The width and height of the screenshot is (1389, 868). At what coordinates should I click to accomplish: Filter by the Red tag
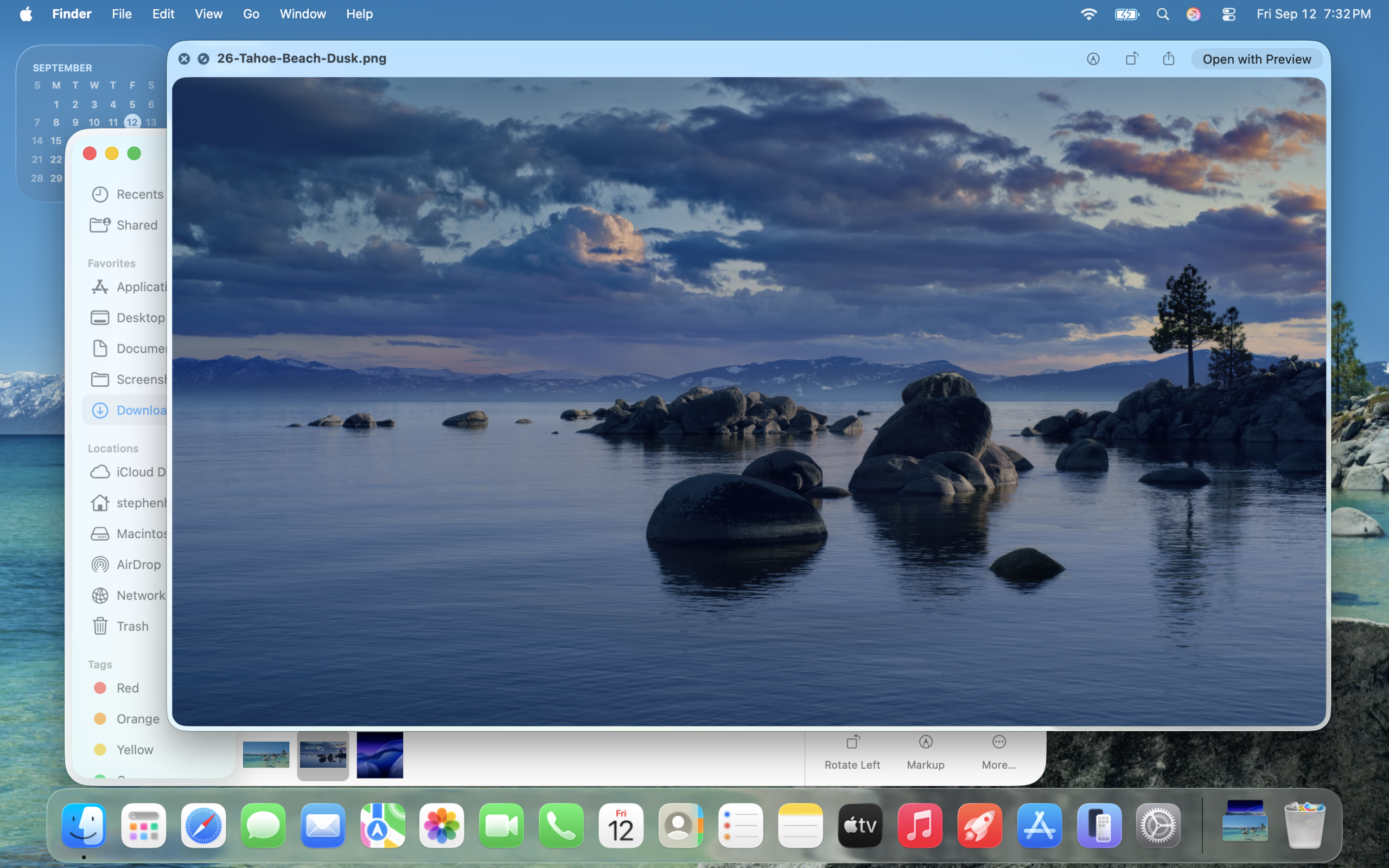(128, 688)
